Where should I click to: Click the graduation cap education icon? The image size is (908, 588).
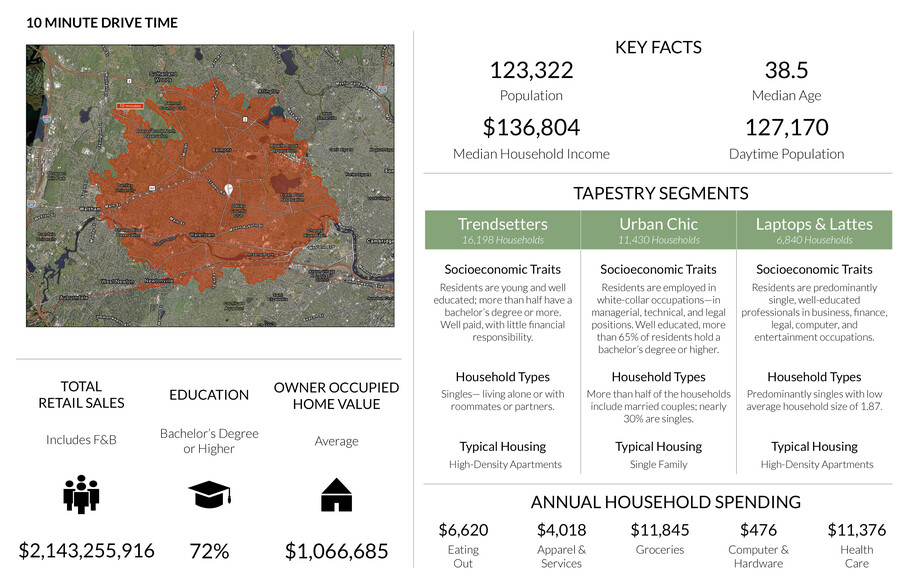coord(209,495)
